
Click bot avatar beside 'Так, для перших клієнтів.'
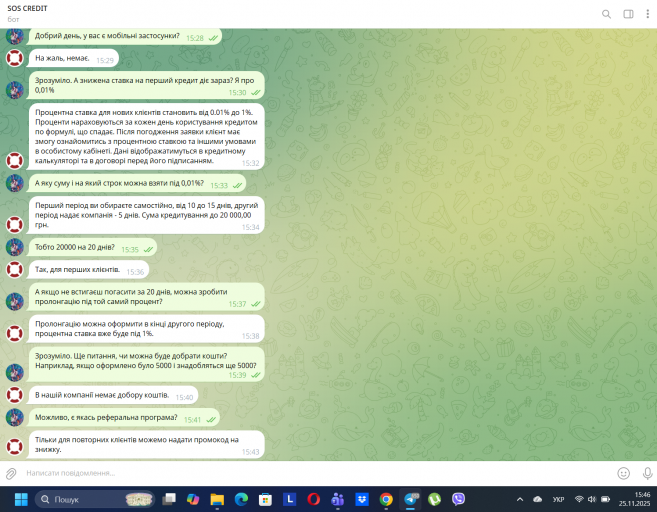coord(15,269)
